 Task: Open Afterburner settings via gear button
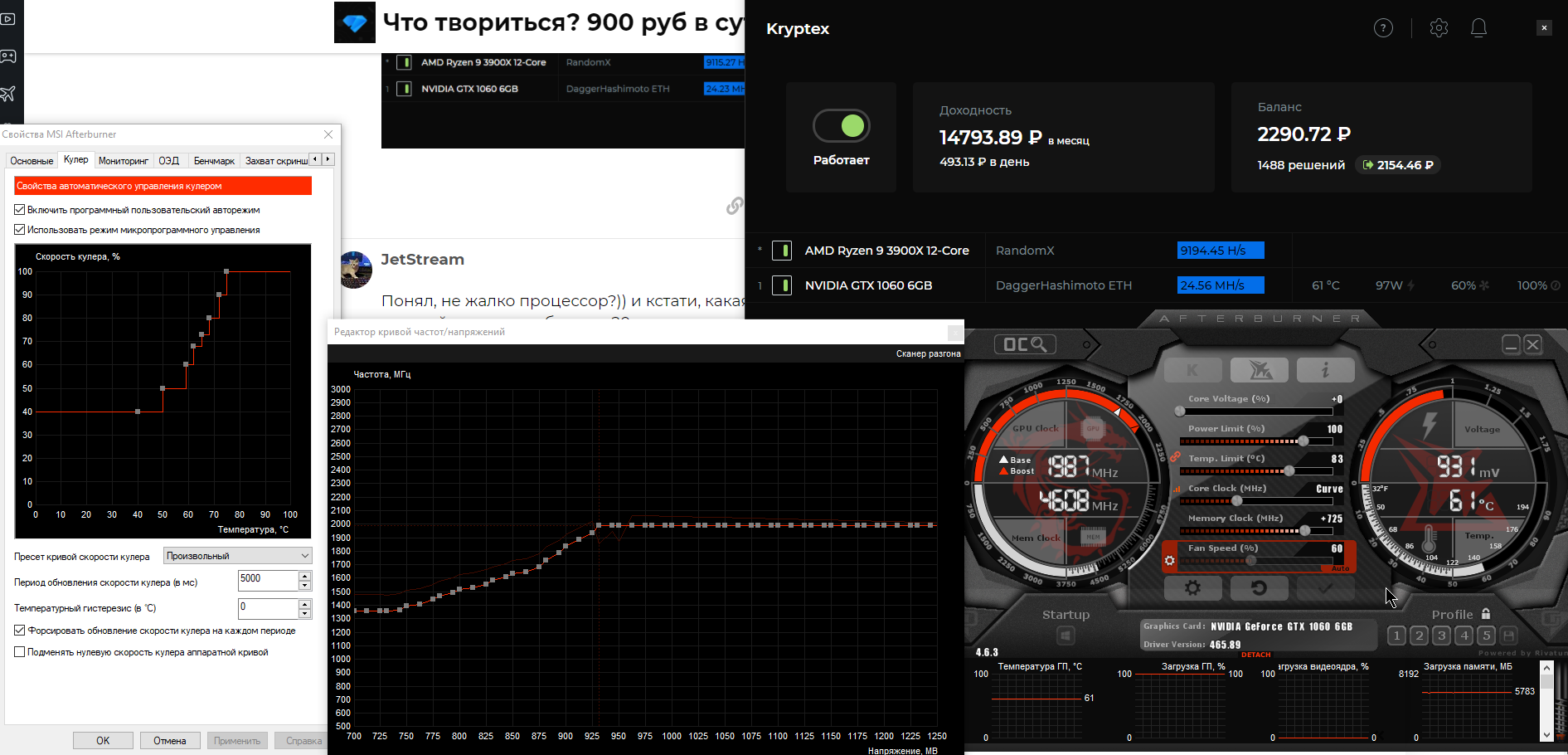tap(1192, 588)
